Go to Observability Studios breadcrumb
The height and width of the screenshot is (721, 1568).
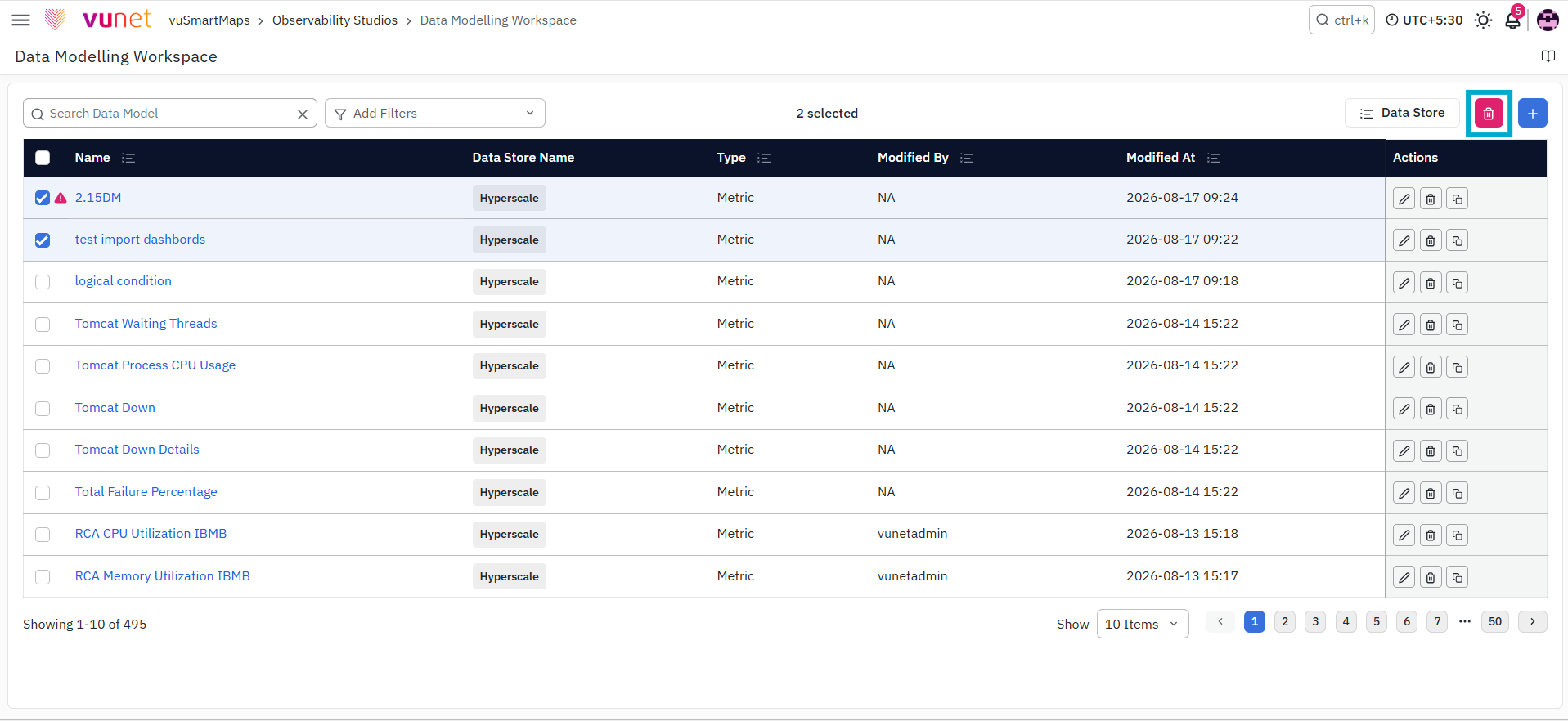[x=335, y=20]
